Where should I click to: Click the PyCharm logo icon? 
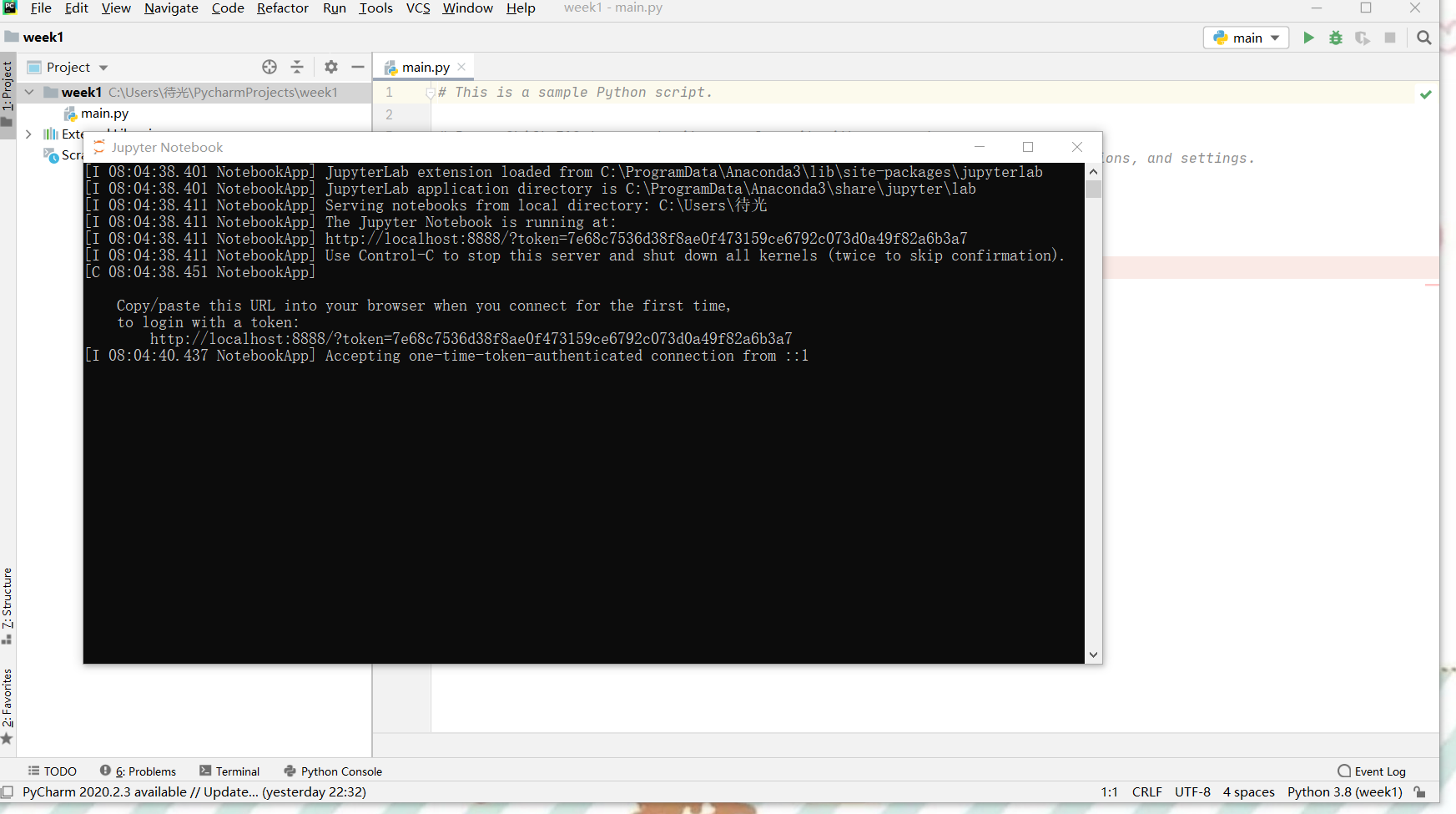pos(10,8)
